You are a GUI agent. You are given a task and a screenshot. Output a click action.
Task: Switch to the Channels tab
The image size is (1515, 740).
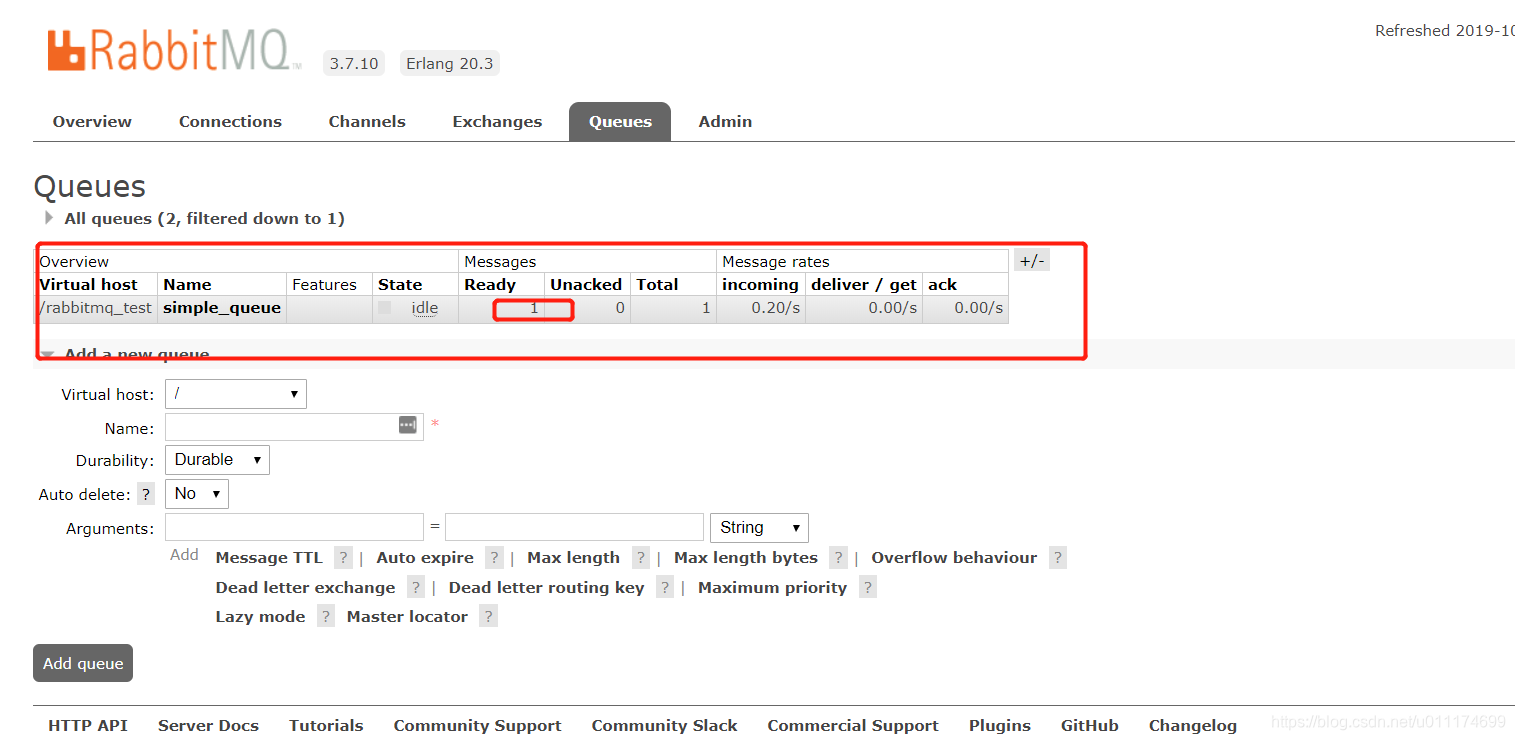(367, 122)
